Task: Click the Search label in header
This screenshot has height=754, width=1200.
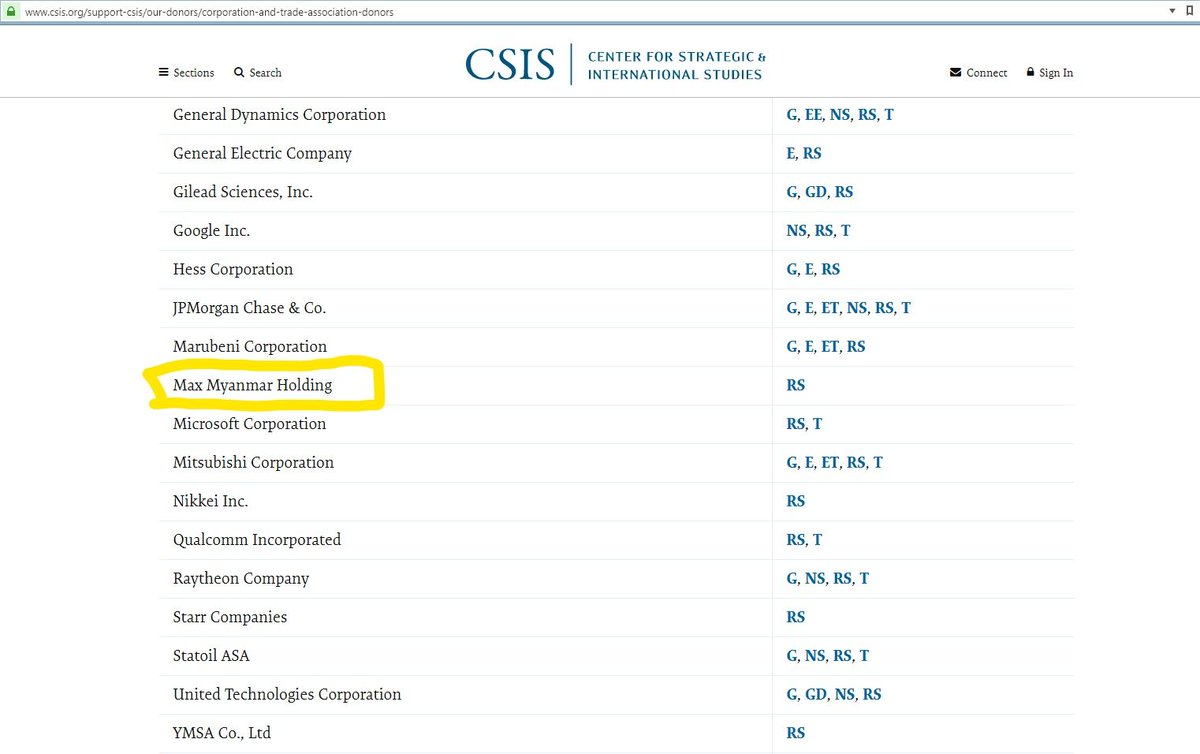Action: [x=265, y=73]
